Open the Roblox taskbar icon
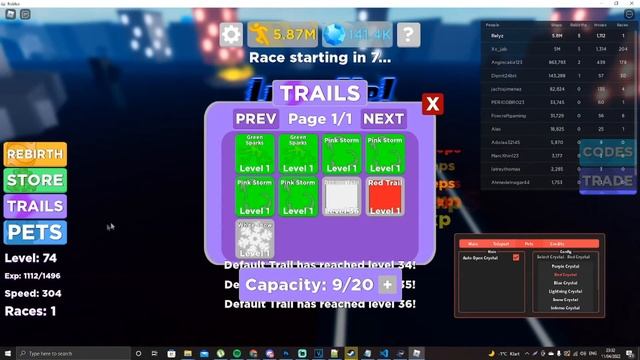 (x=416, y=353)
